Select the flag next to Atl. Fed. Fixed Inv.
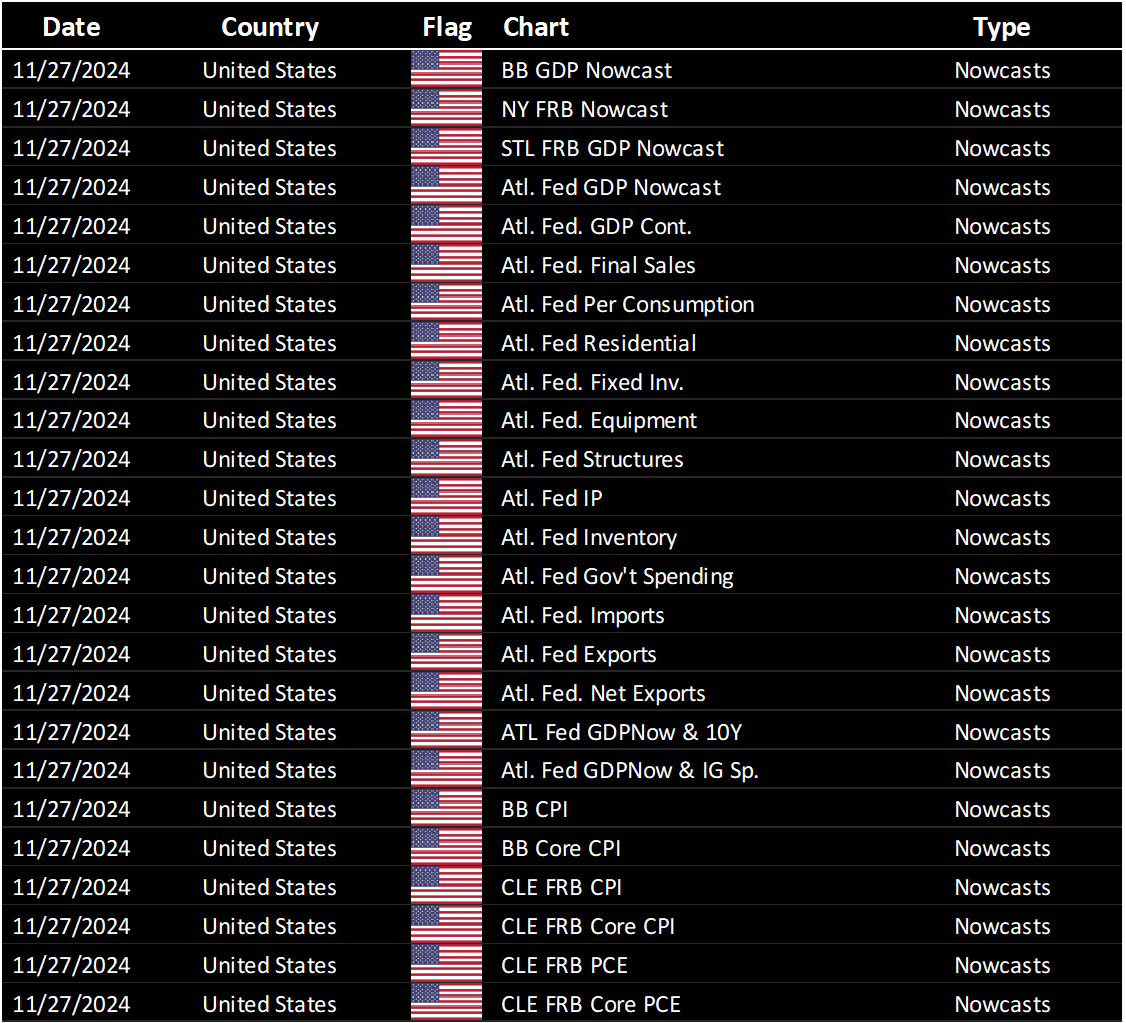 (x=446, y=381)
